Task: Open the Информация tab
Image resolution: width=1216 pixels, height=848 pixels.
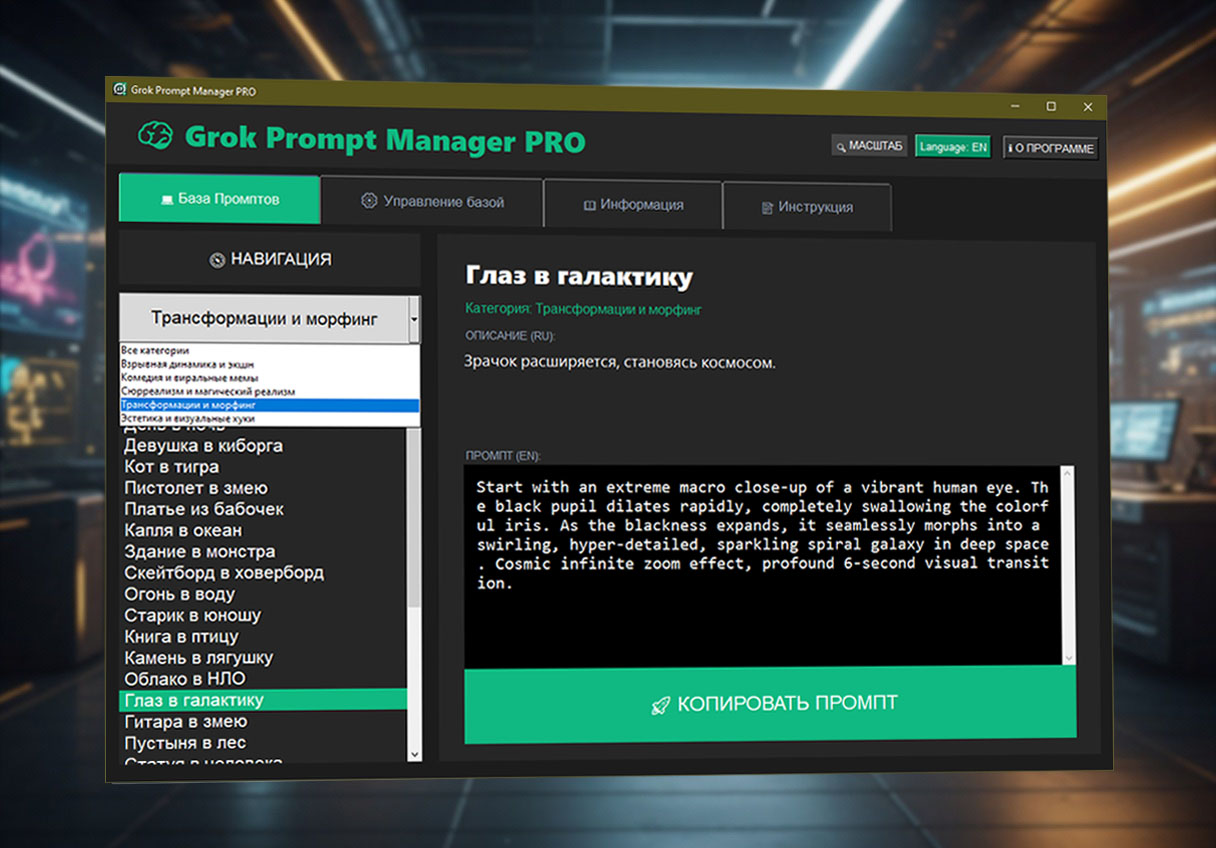Action: pyautogui.click(x=633, y=205)
